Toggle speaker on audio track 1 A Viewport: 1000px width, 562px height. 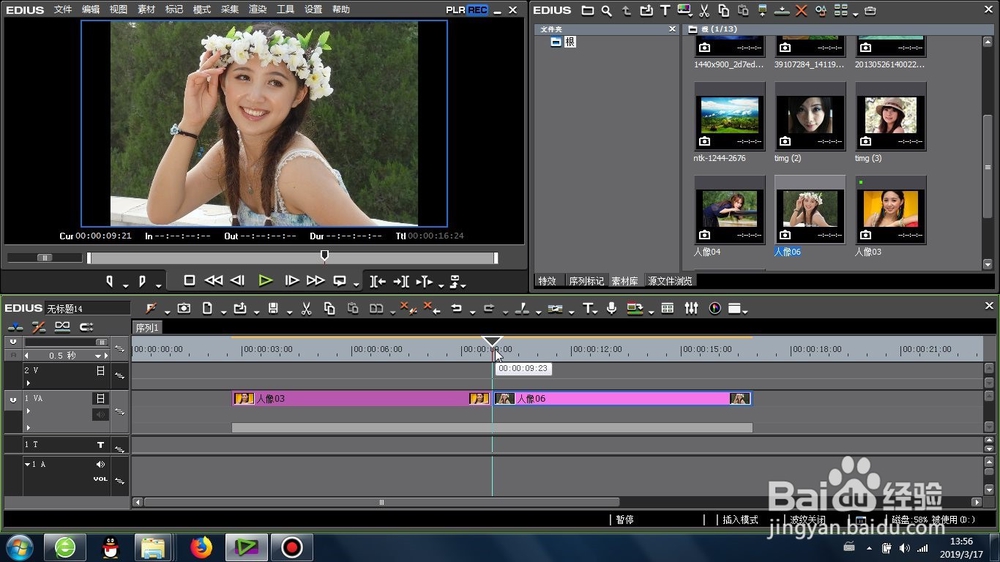coord(100,464)
